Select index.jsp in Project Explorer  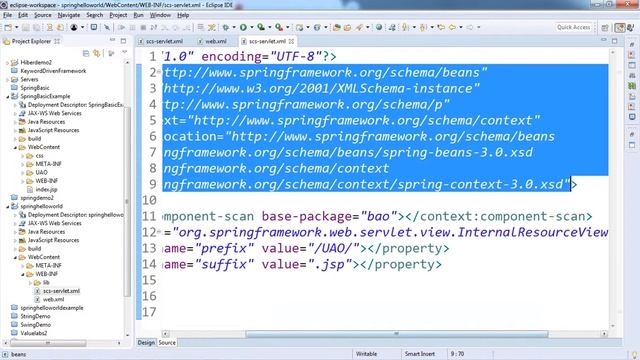[47, 189]
